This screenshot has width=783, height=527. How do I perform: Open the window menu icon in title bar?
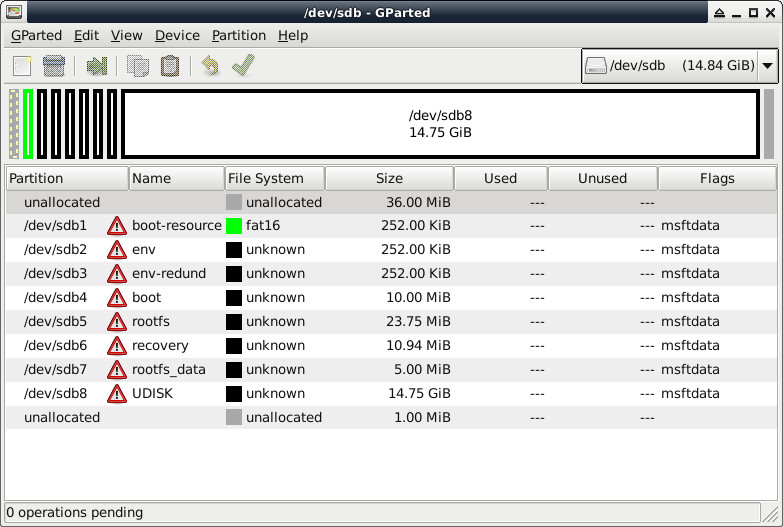click(x=13, y=12)
